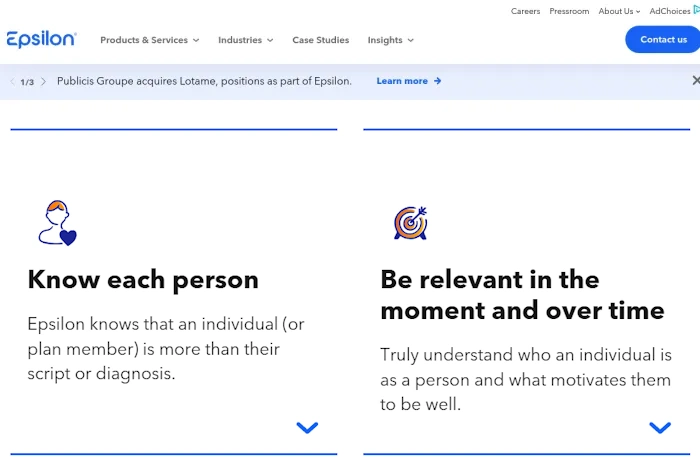Open the Insights dropdown menu
Viewport: 700px width, 466px height.
(x=391, y=40)
